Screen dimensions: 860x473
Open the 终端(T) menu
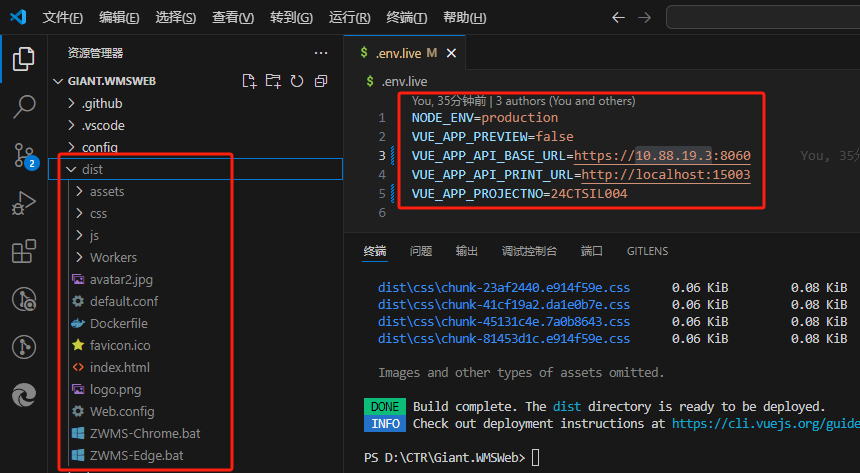[x=406, y=18]
